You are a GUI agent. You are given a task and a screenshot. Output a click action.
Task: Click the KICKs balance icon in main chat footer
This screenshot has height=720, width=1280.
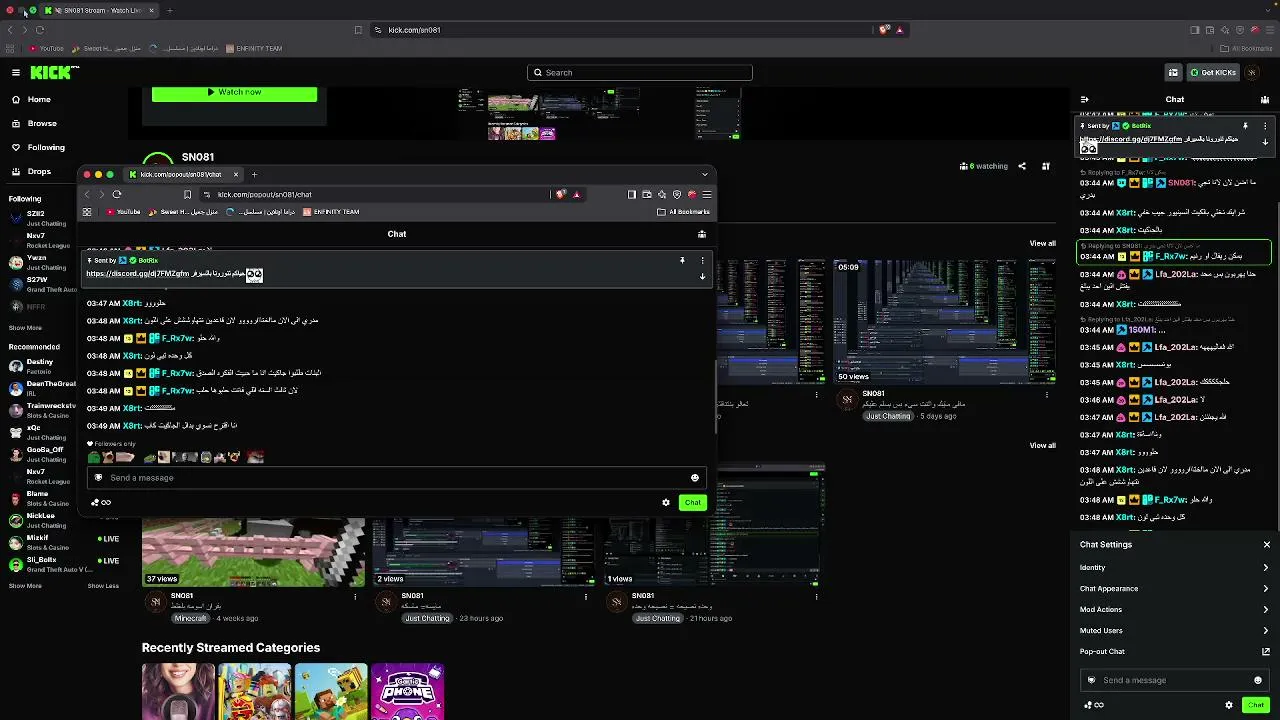point(1094,705)
